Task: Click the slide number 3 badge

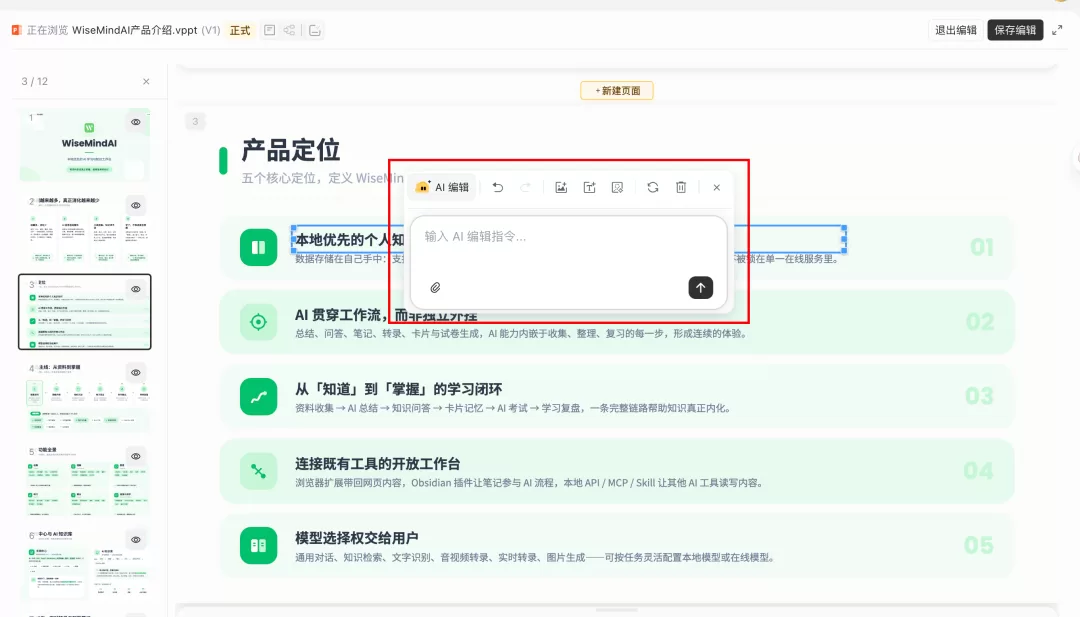Action: tap(195, 121)
